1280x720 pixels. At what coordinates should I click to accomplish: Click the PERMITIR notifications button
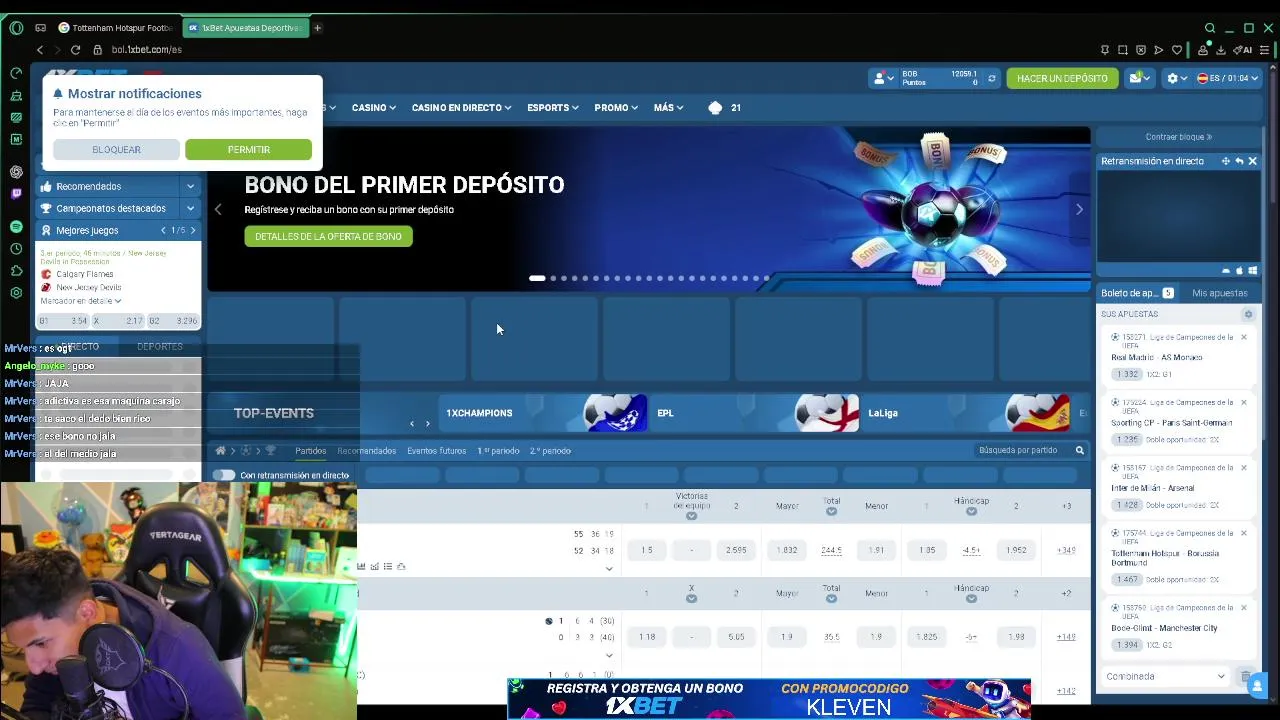click(248, 149)
